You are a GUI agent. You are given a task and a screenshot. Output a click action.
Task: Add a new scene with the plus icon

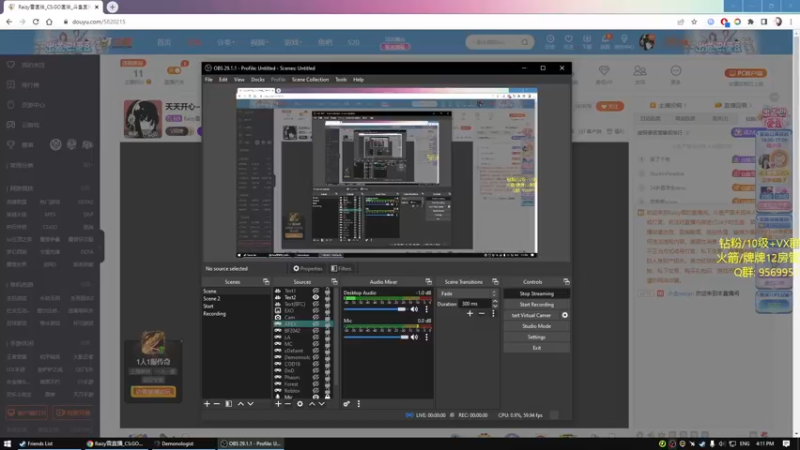207,404
